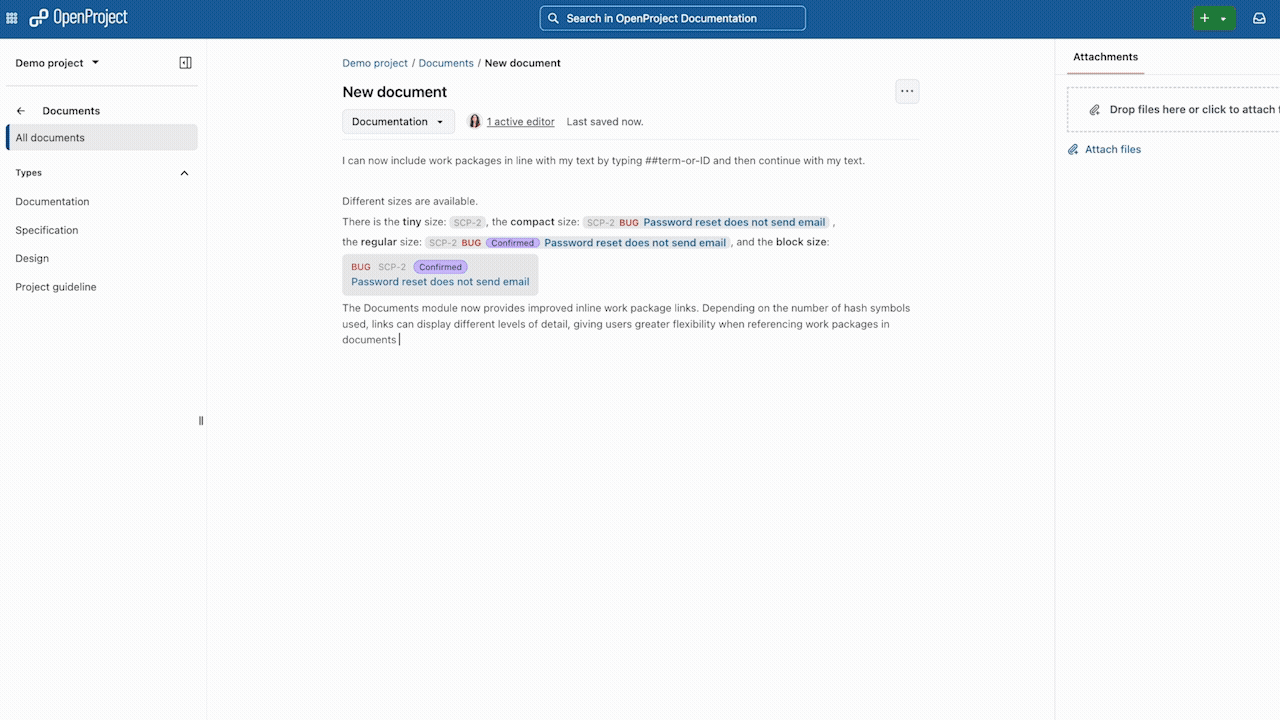Viewport: 1280px width, 720px height.
Task: Switch to the Attachments tab
Action: (1105, 57)
